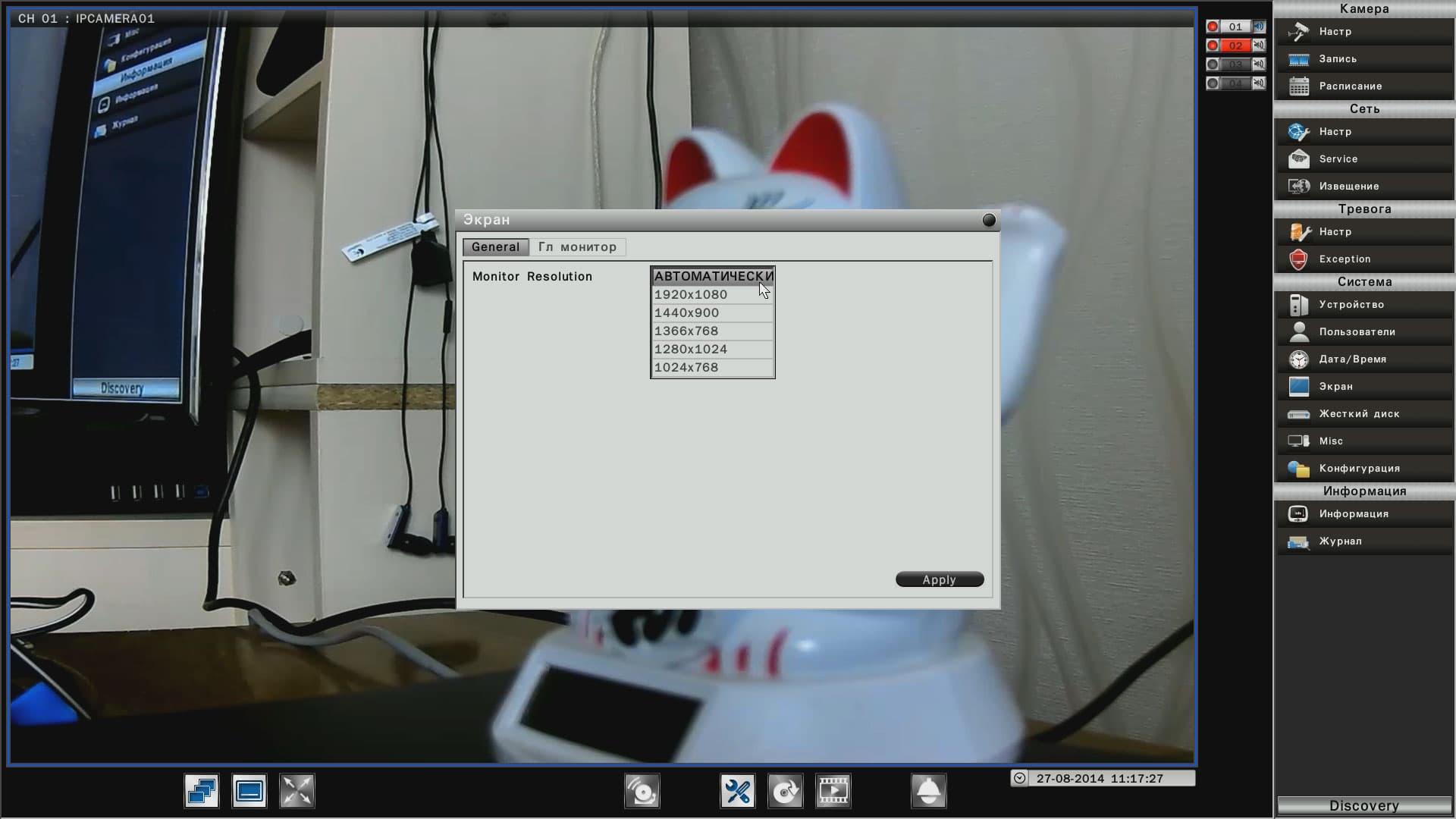
Task: Open the film playback icon
Action: tap(833, 791)
